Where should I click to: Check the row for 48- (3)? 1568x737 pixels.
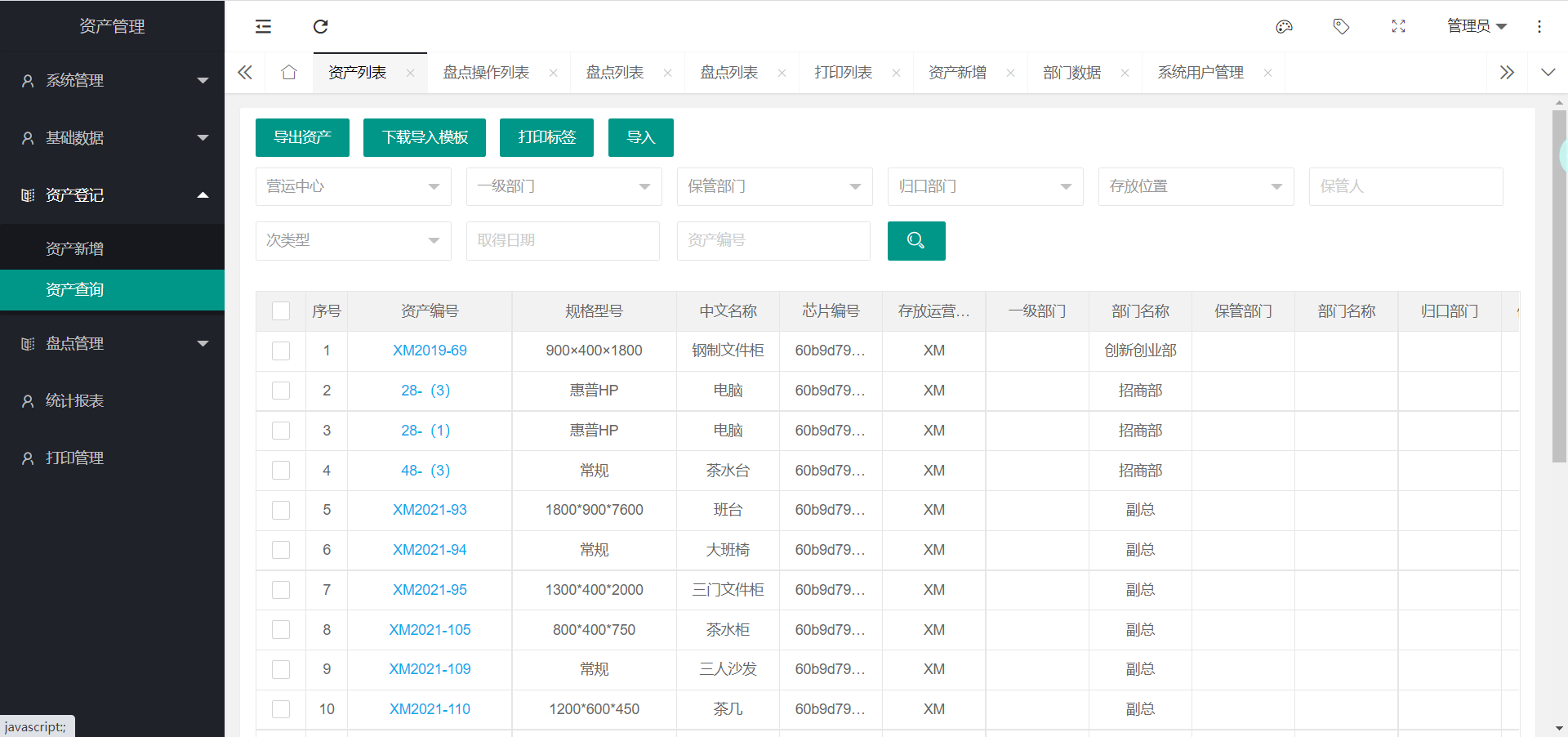point(281,471)
